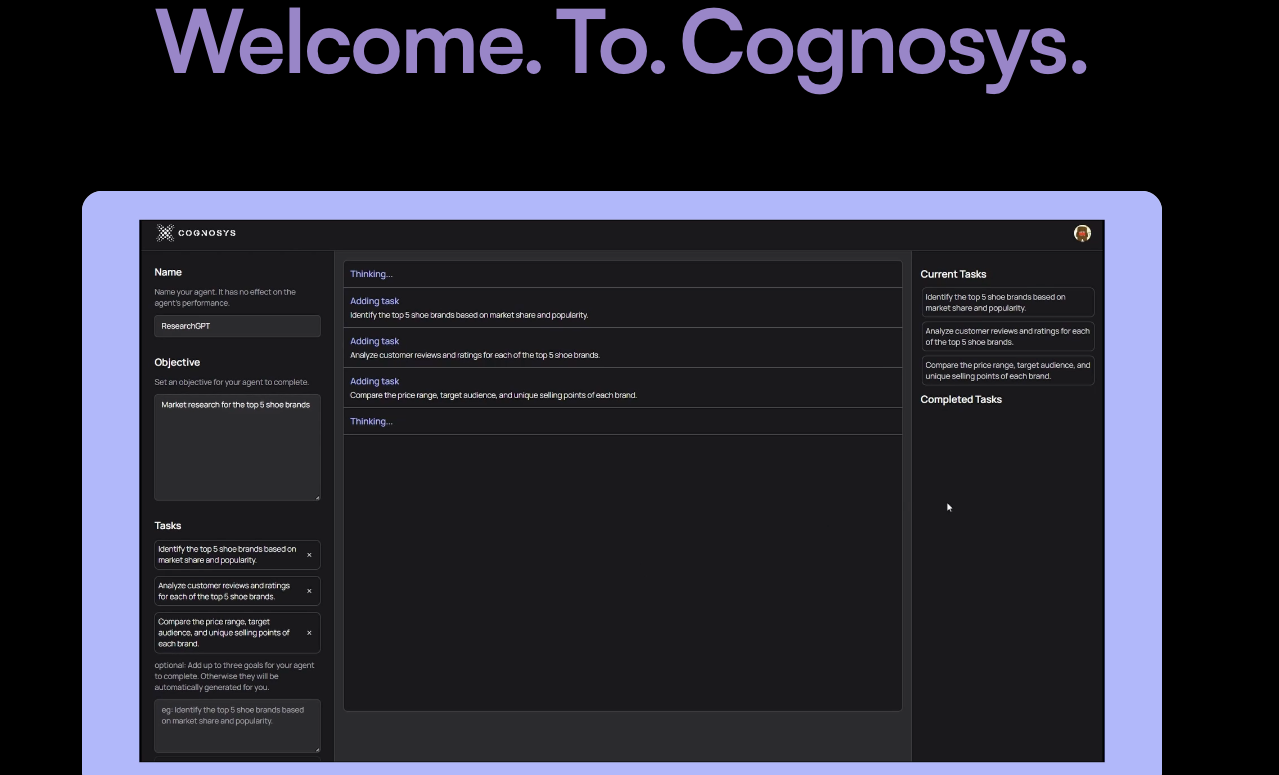Select the Current Tasks card 'Compare the price range'
The width and height of the screenshot is (1279, 775).
click(x=1007, y=370)
